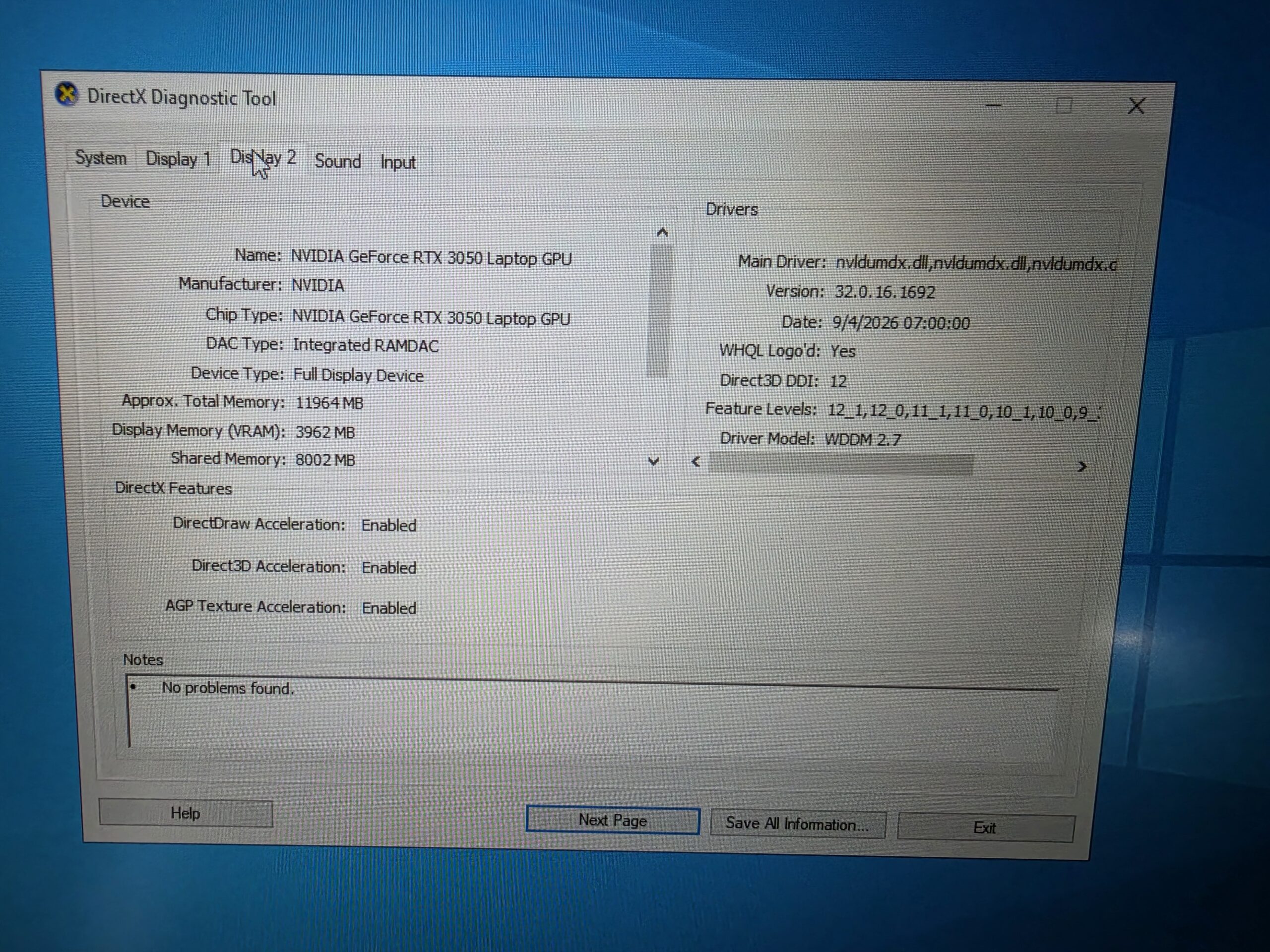The height and width of the screenshot is (952, 1270).
Task: Click the Main Driver nvldumdx.dll value
Action: point(976,264)
